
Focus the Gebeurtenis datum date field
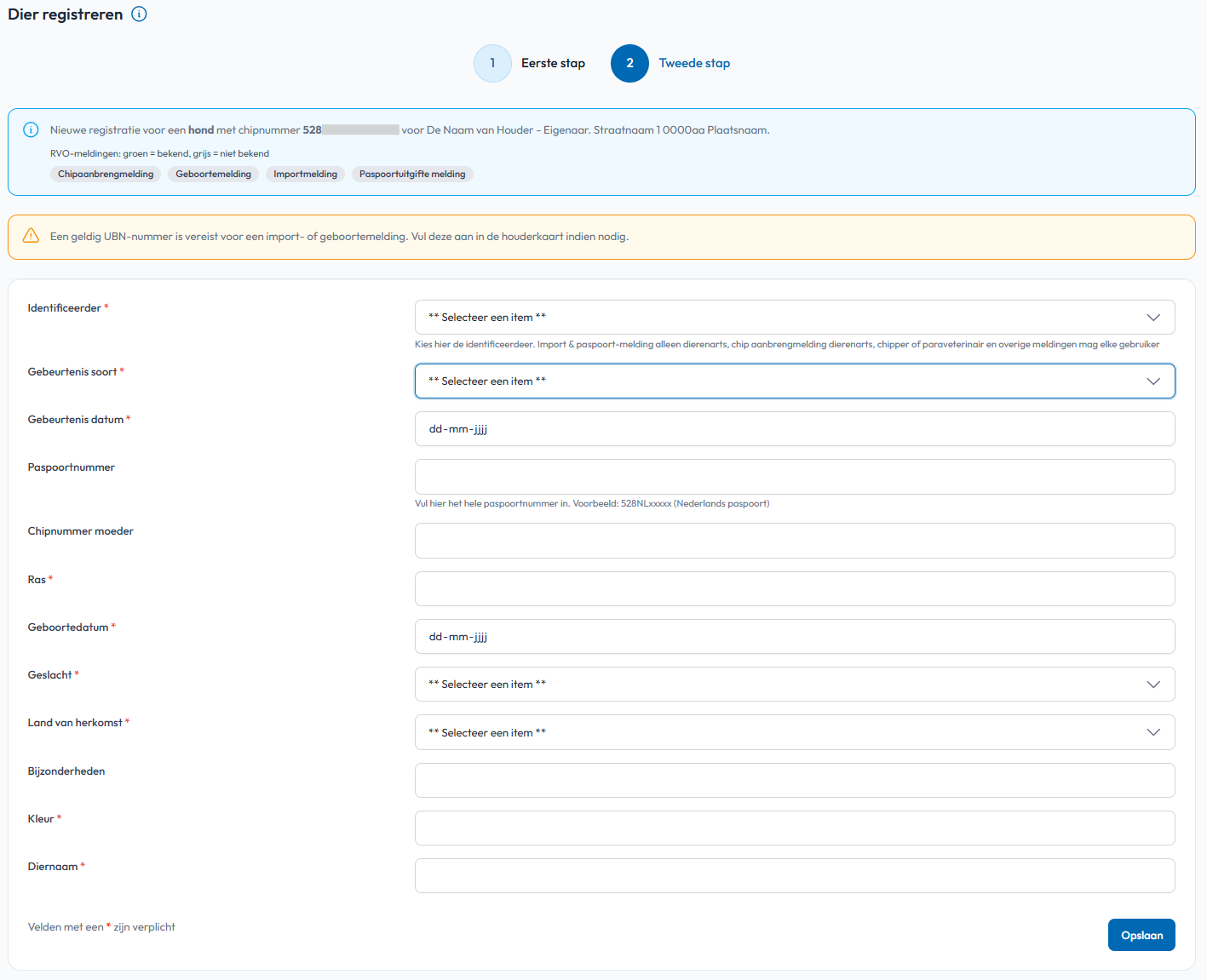[x=795, y=429]
